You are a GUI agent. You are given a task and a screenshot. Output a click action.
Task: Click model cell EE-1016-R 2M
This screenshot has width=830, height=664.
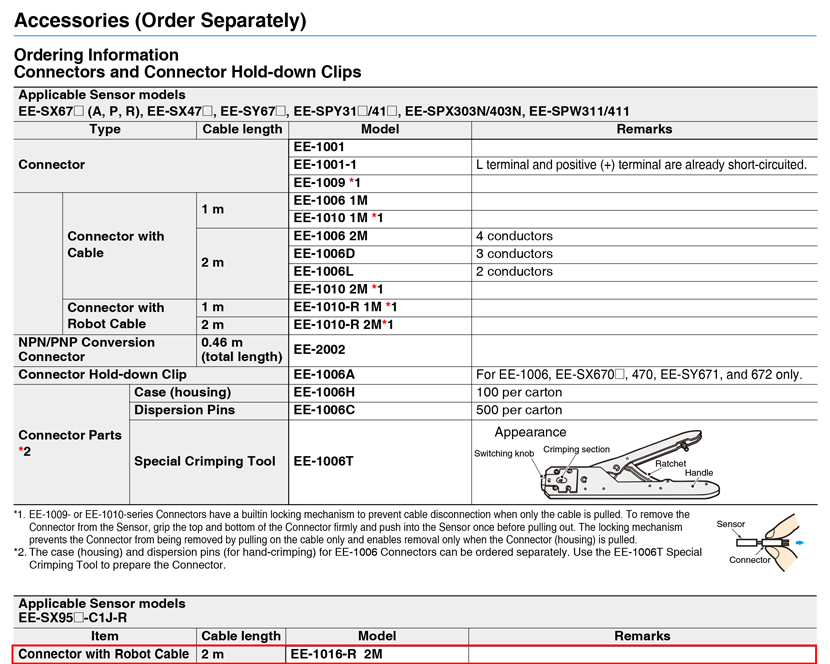click(377, 654)
